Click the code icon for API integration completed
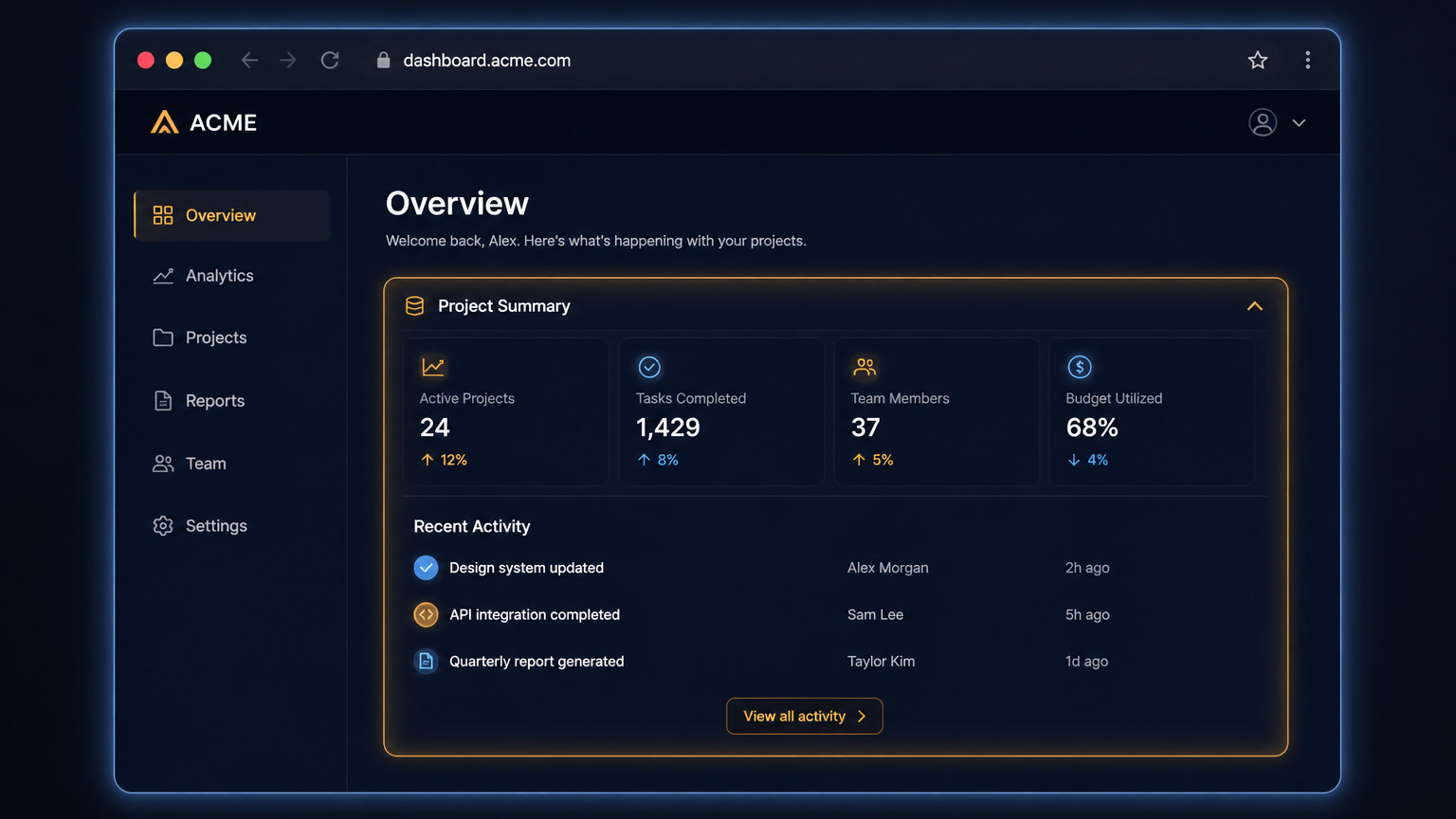The image size is (1456, 819). 426,614
